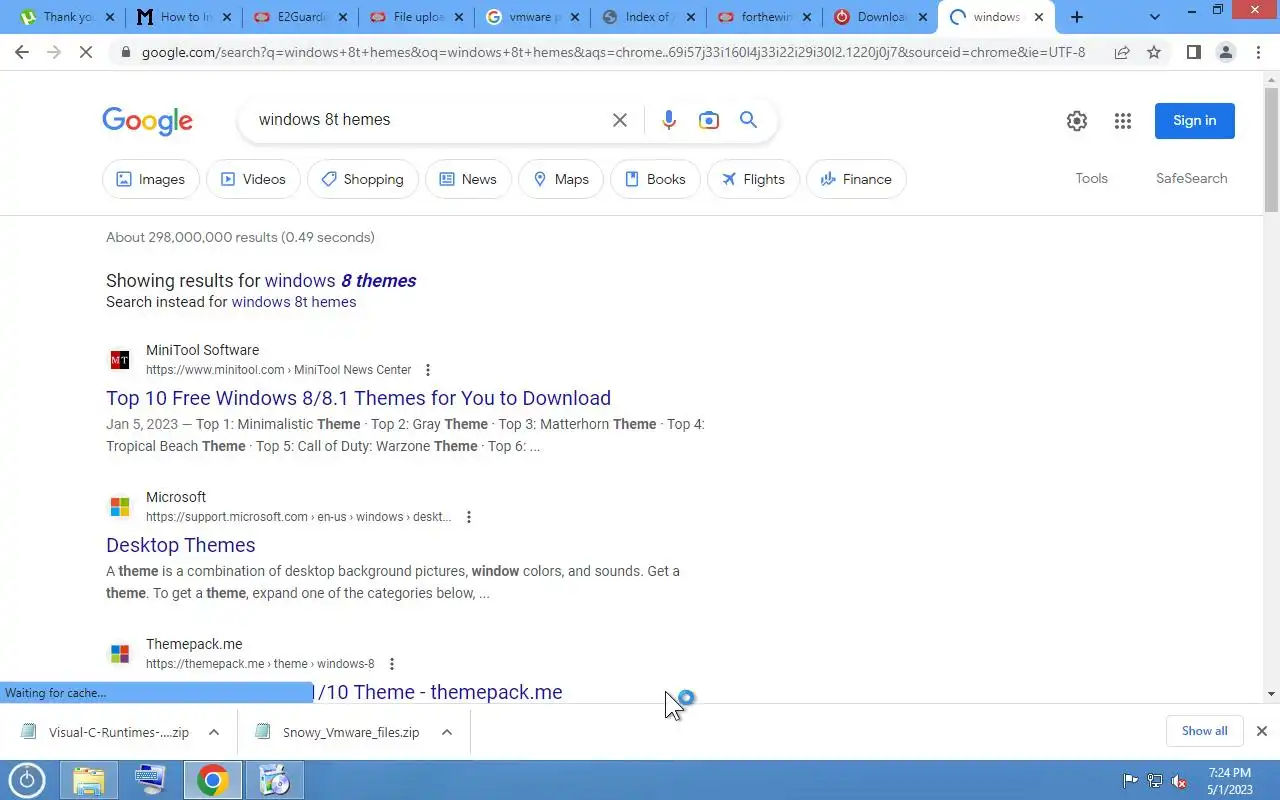Filter results by Images
The height and width of the screenshot is (800, 1280).
[x=151, y=179]
